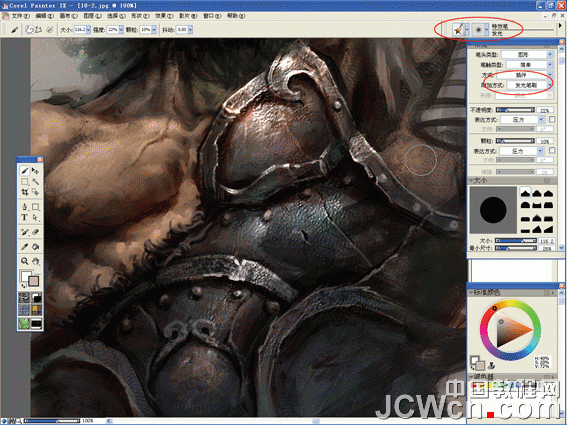Open the Look selector in toolbox
This screenshot has width=567, height=425.
[24, 323]
